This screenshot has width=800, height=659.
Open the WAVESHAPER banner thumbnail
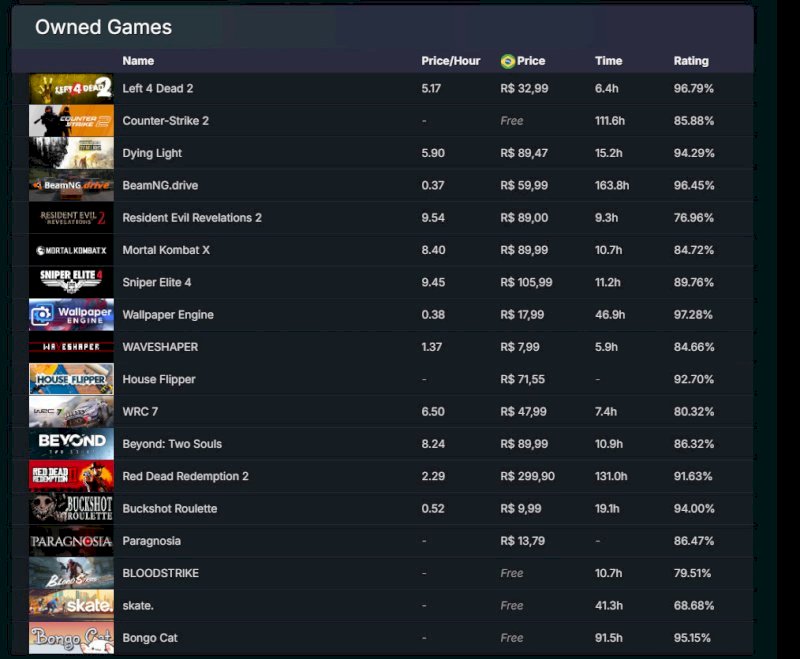pyautogui.click(x=71, y=347)
